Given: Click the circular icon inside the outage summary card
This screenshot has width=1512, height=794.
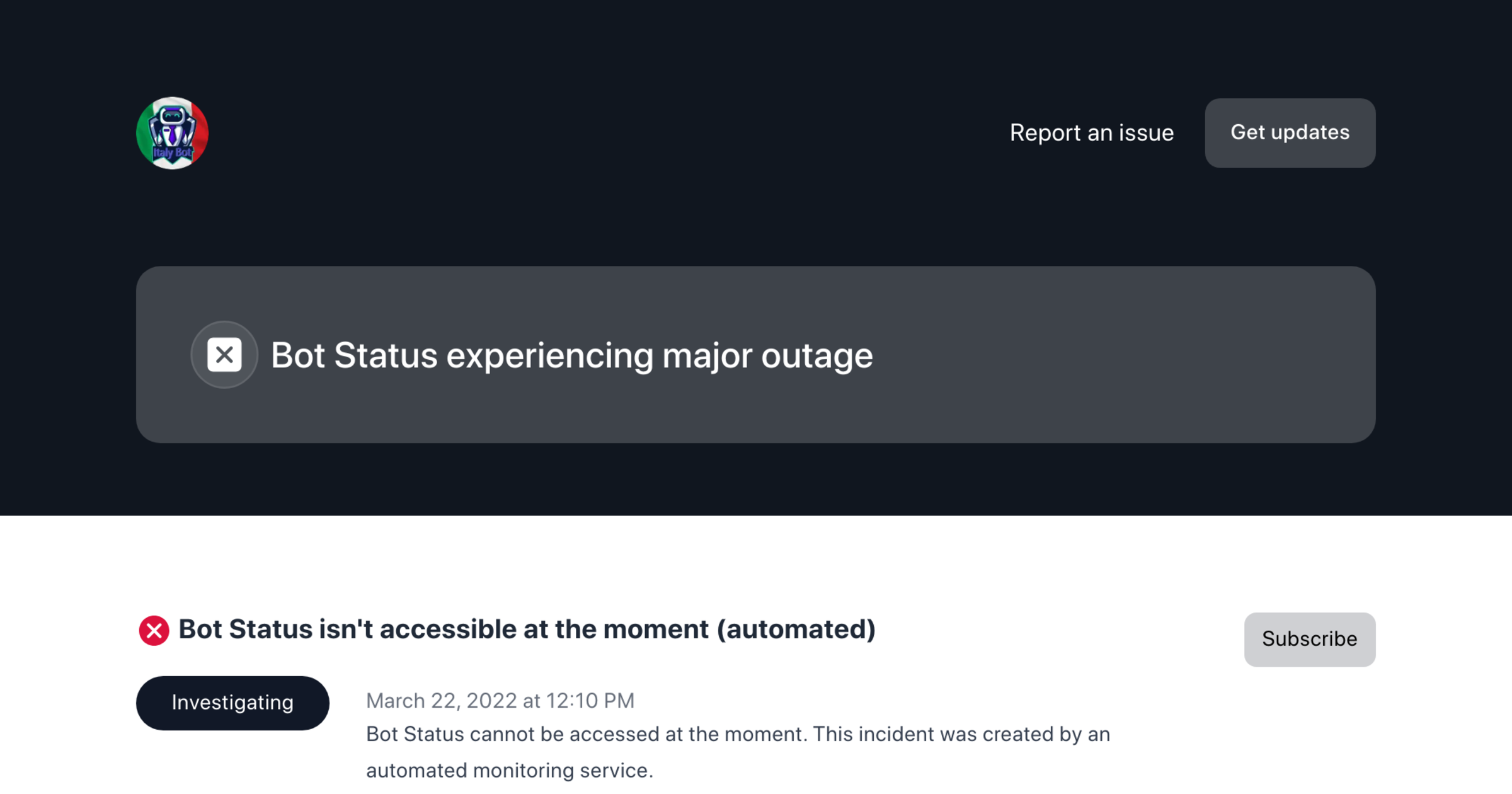Looking at the screenshot, I should point(224,355).
